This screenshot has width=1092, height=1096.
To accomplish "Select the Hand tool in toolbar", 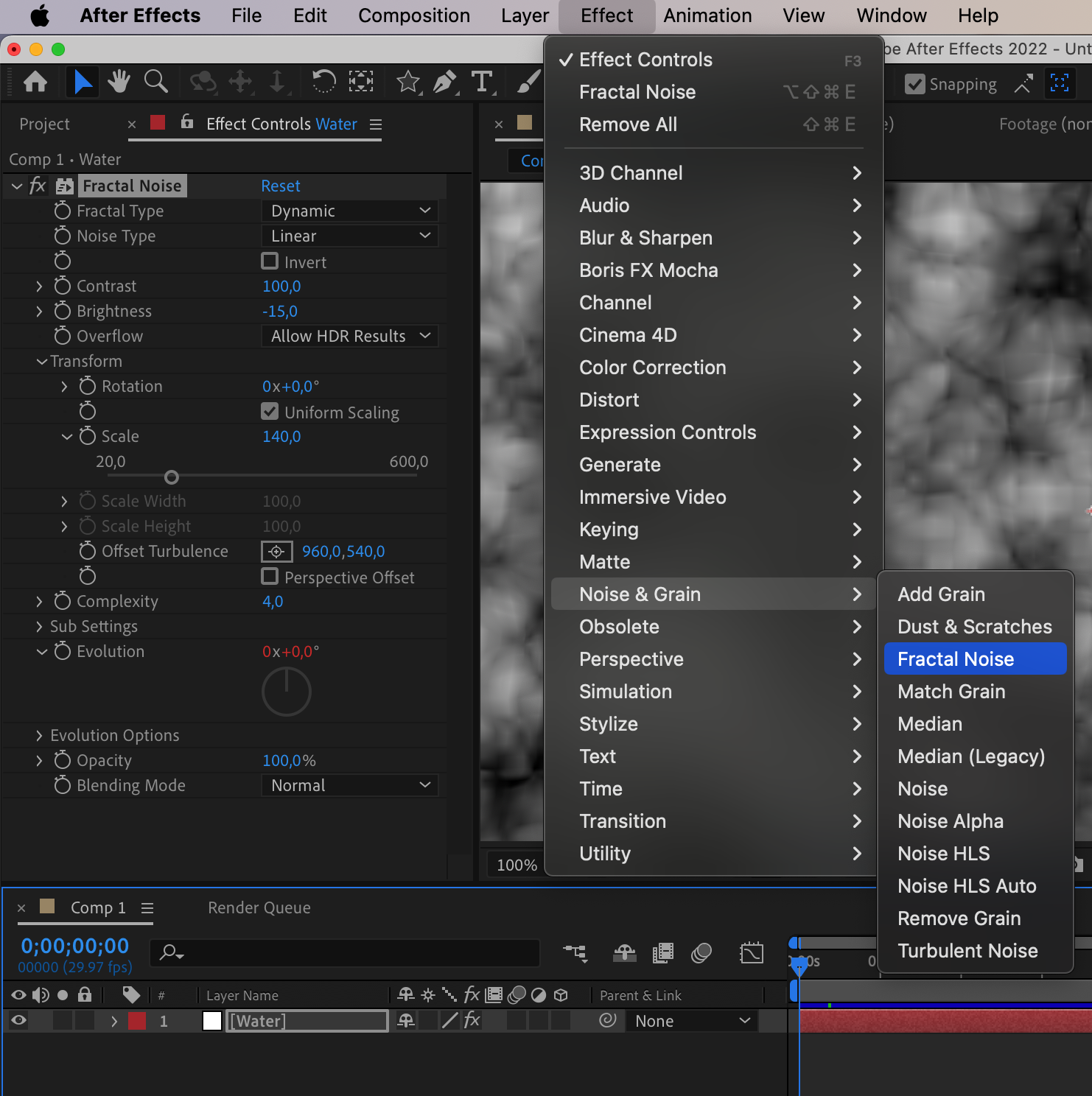I will coord(119,82).
